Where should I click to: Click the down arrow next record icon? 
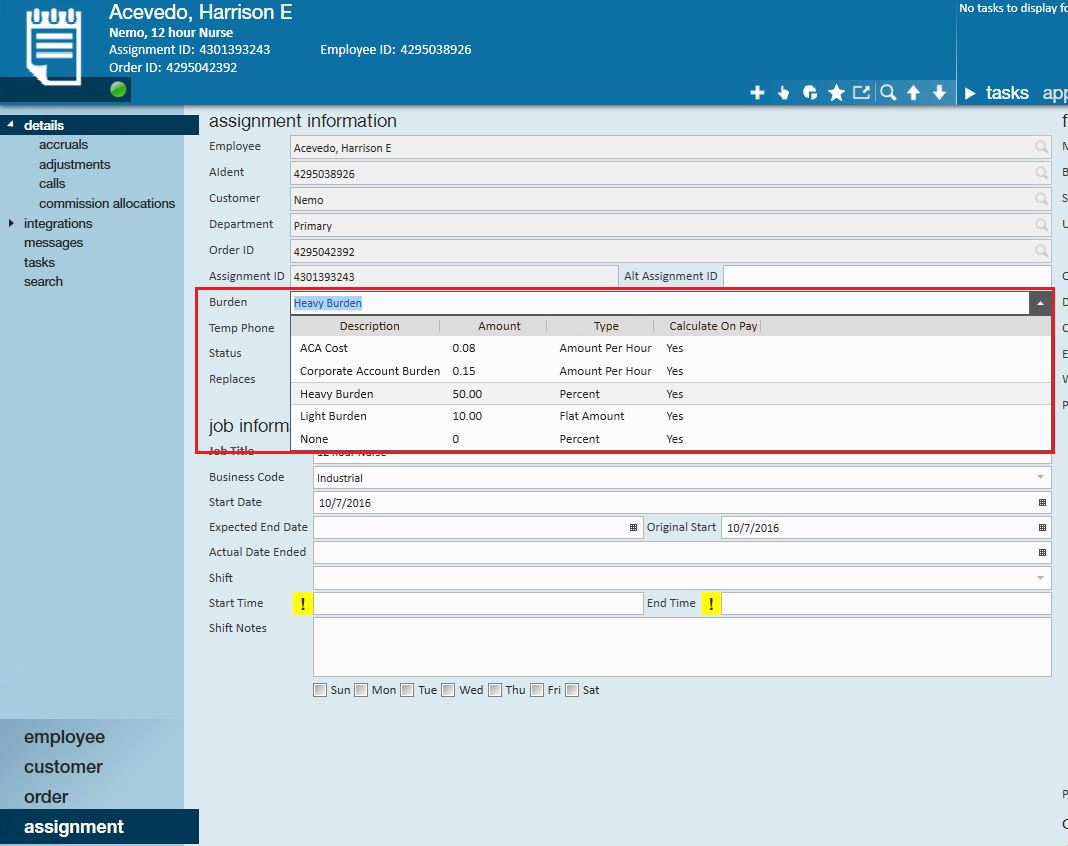click(939, 93)
